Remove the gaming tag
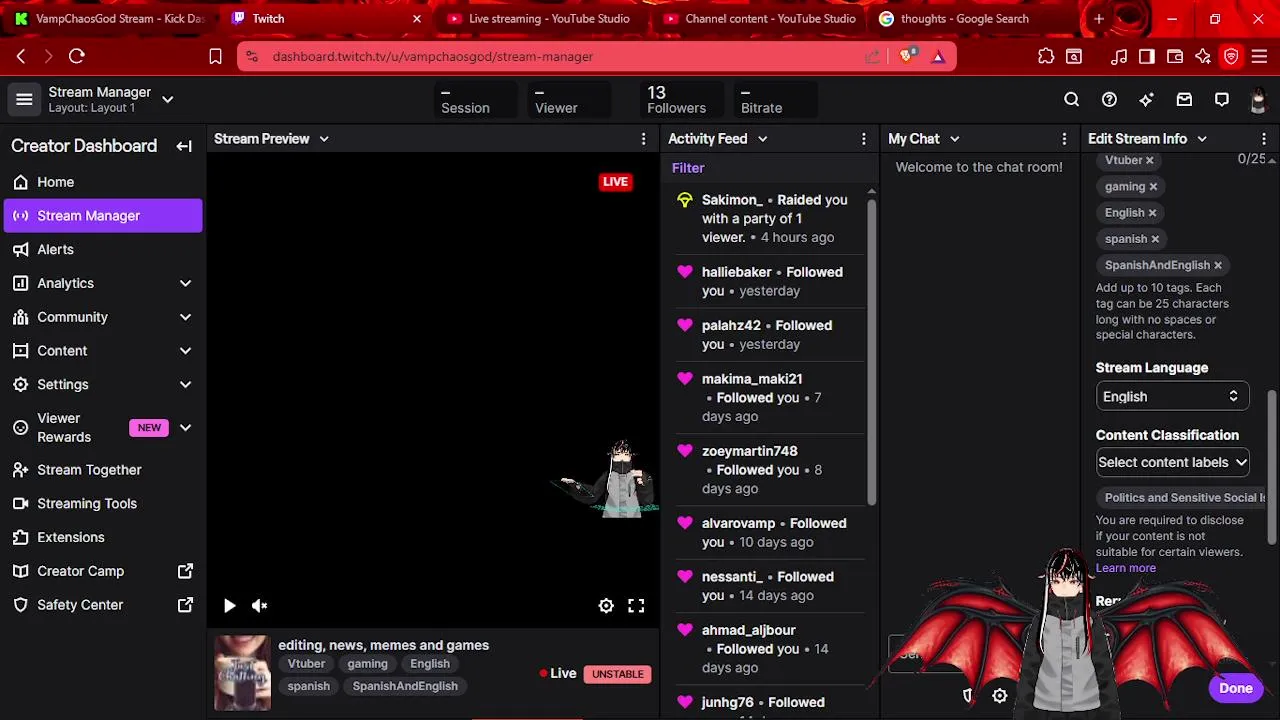This screenshot has height=720, width=1280. (1153, 186)
